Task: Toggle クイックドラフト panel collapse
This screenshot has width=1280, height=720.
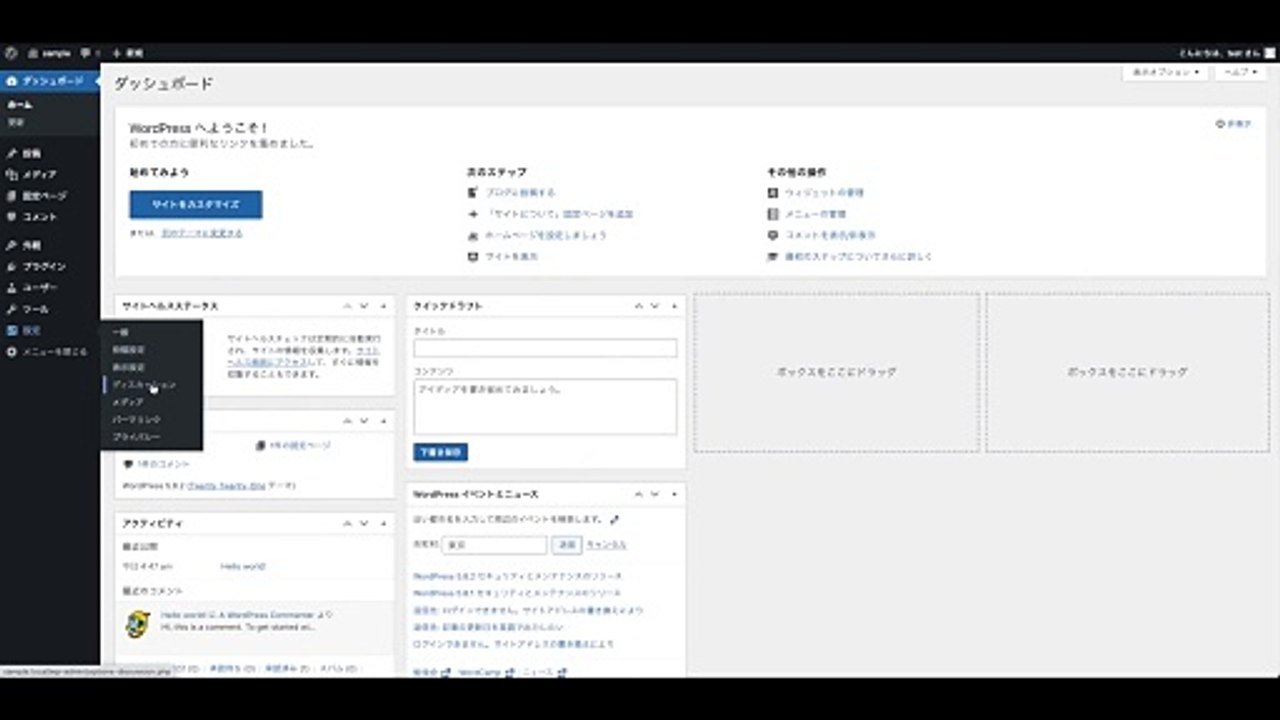Action: click(674, 306)
